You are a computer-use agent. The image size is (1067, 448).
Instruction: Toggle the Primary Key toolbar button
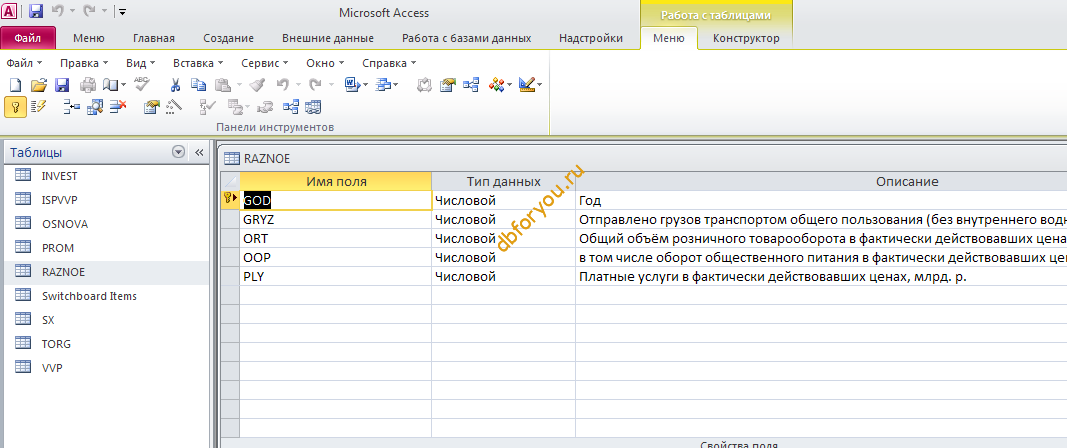pyautogui.click(x=16, y=107)
